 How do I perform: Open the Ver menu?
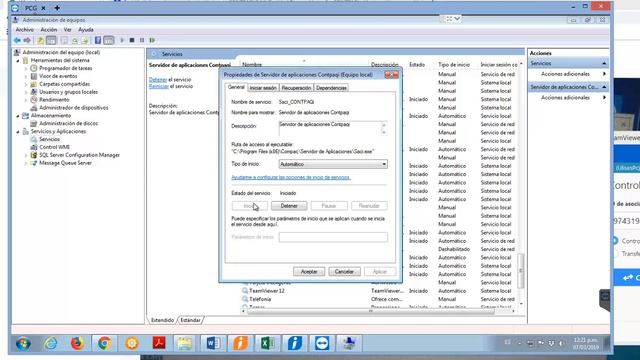point(67,30)
